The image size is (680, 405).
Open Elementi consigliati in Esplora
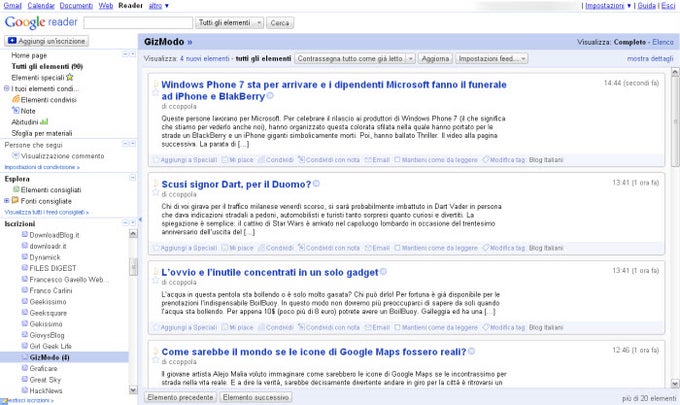[x=47, y=190]
